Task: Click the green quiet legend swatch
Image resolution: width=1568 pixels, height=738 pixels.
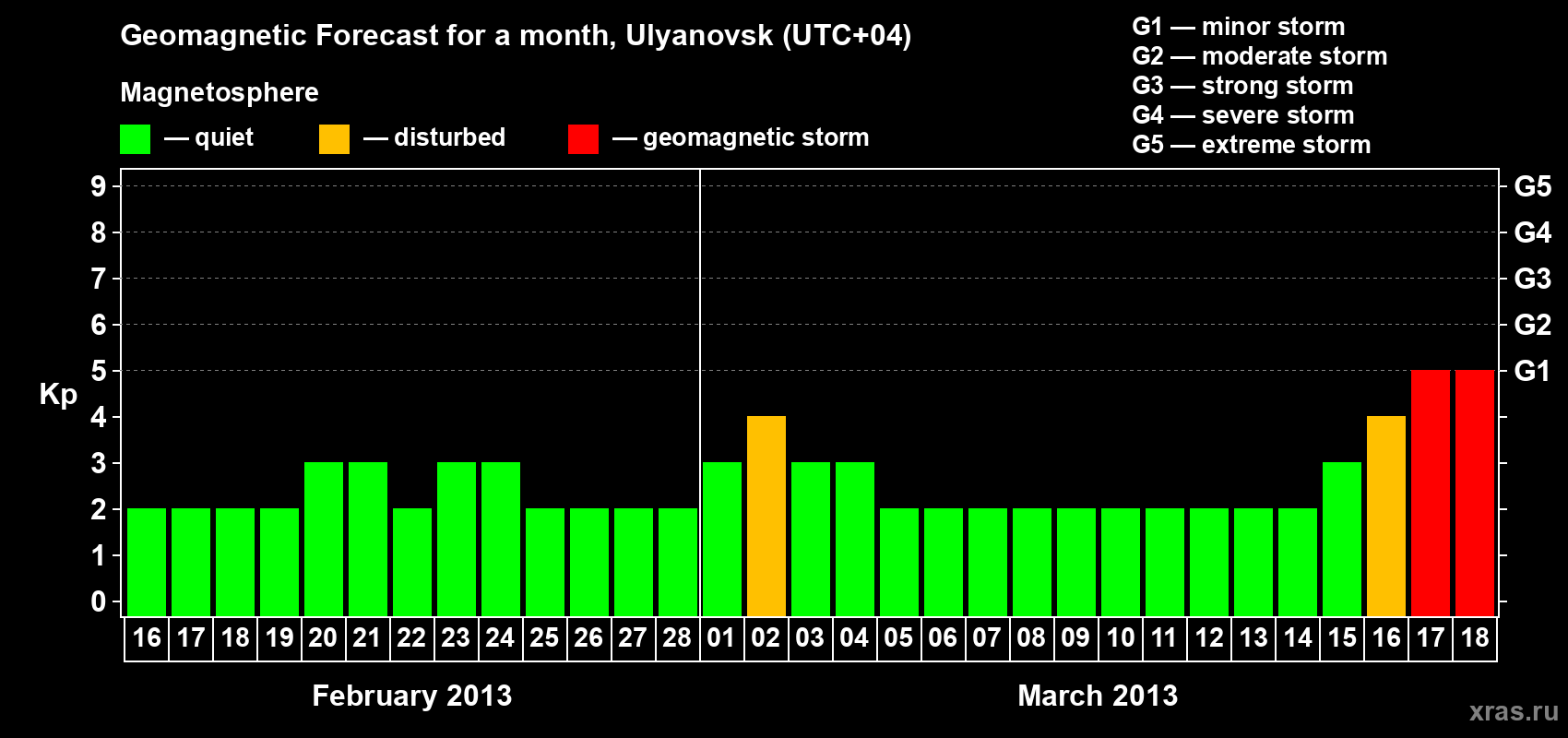Action: point(135,139)
